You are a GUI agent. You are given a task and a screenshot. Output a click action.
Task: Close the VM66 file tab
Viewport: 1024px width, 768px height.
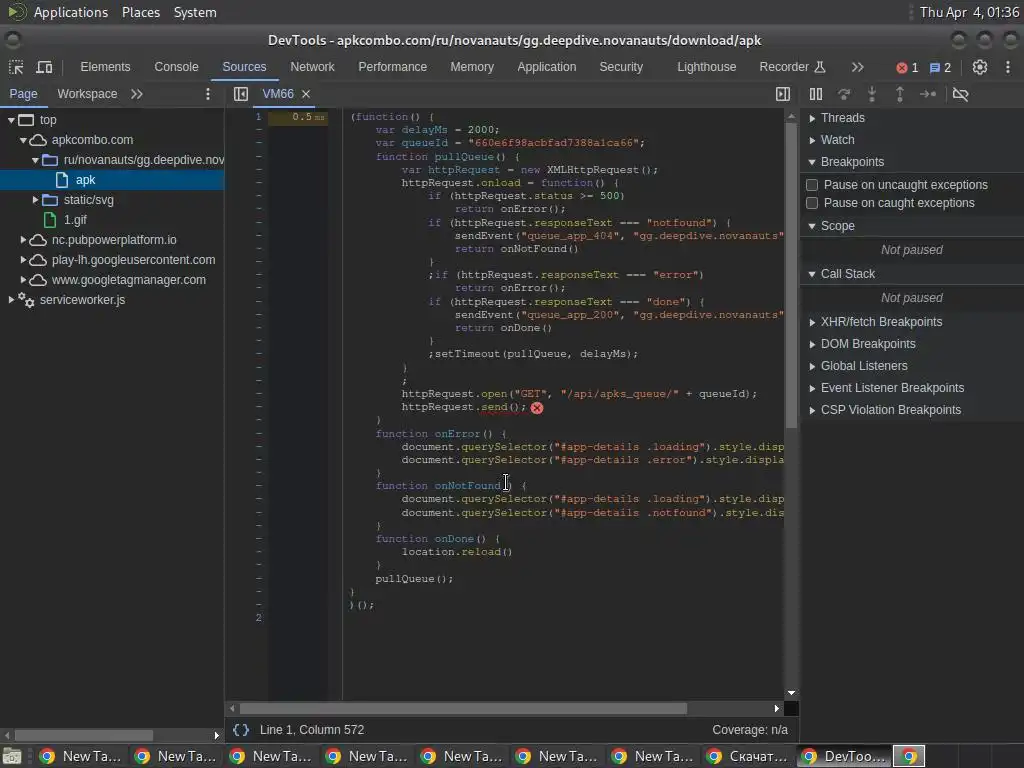point(306,94)
